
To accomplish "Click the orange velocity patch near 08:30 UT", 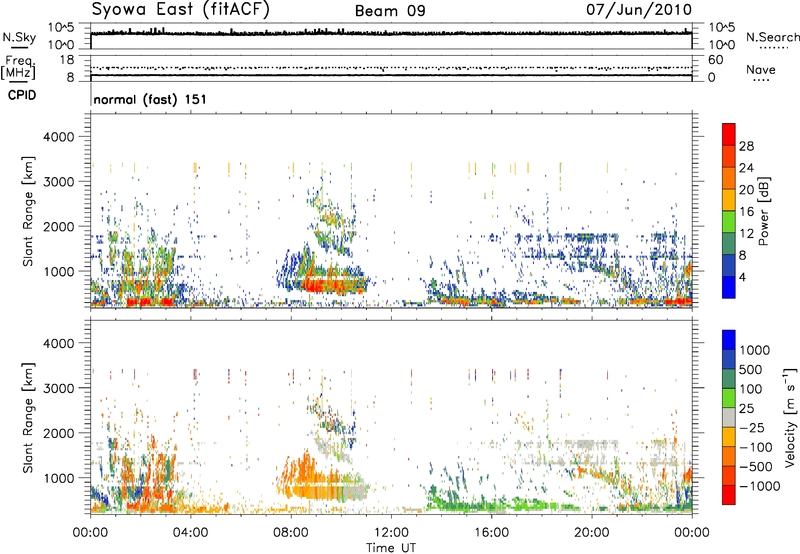I will click(x=306, y=469).
